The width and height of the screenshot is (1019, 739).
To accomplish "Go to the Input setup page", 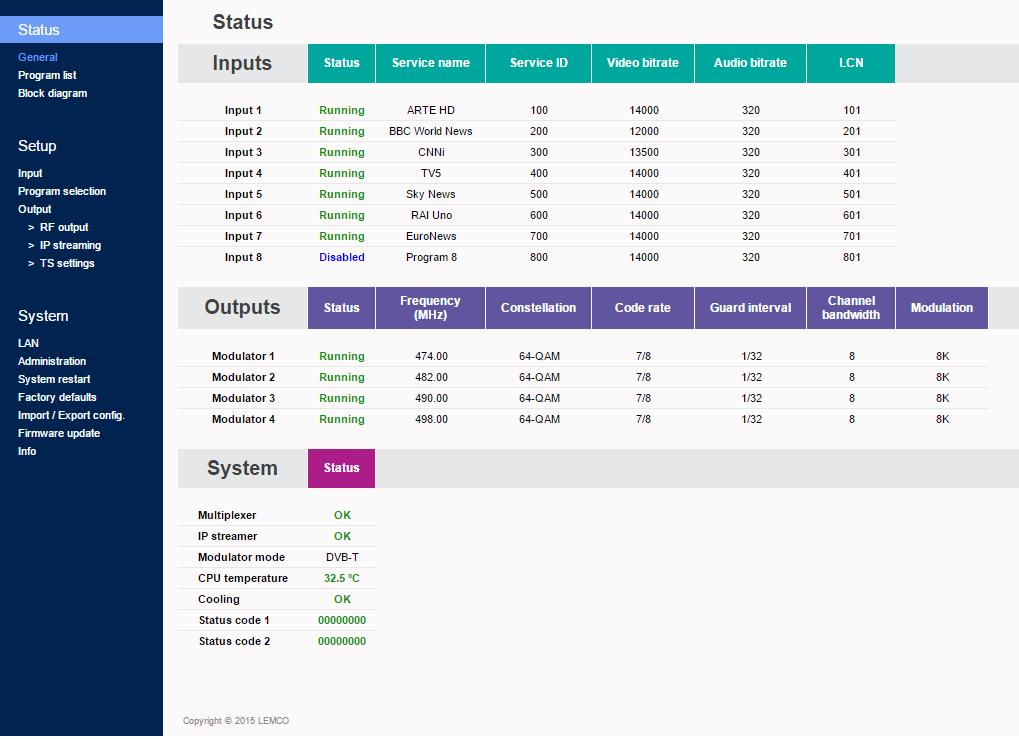I will pyautogui.click(x=30, y=174).
